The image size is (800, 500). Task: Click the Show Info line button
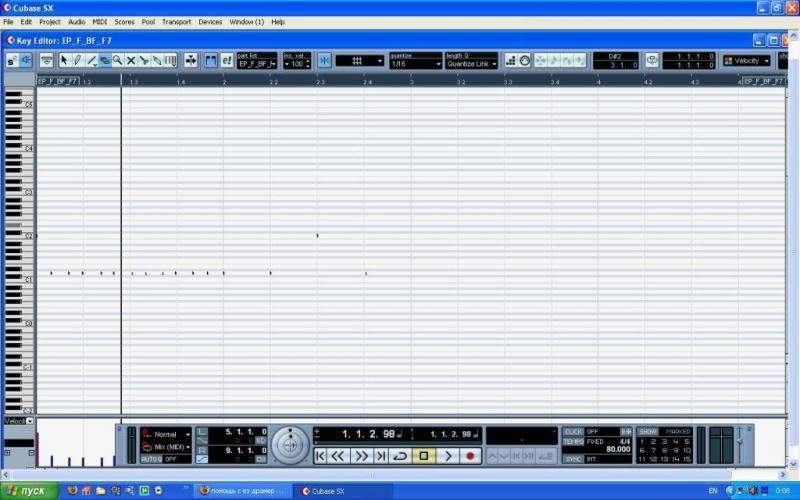click(x=46, y=61)
